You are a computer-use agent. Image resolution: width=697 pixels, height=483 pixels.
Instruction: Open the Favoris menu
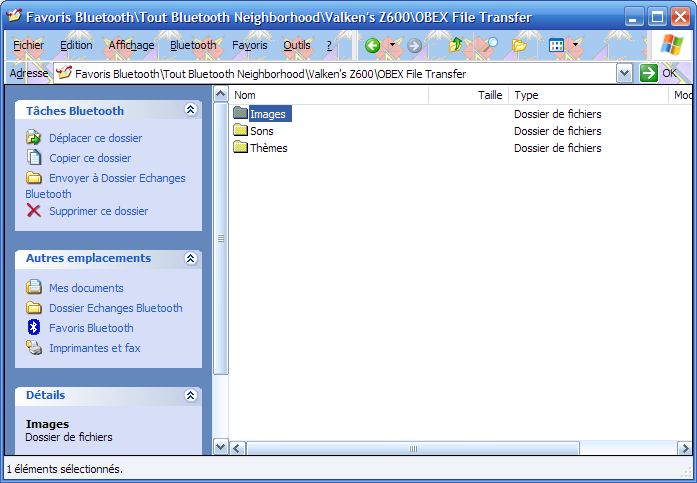(250, 45)
